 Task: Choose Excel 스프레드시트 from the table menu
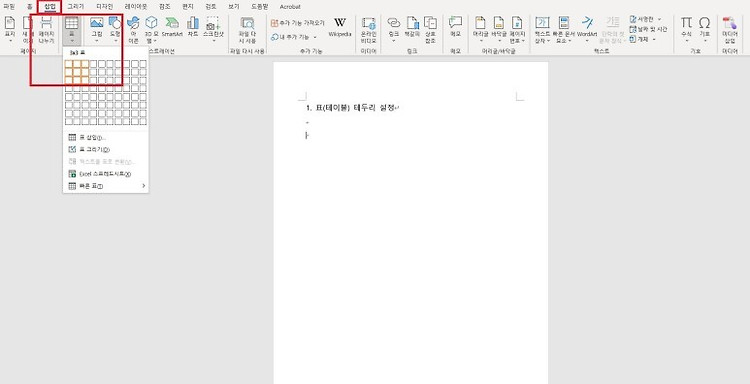[106, 174]
